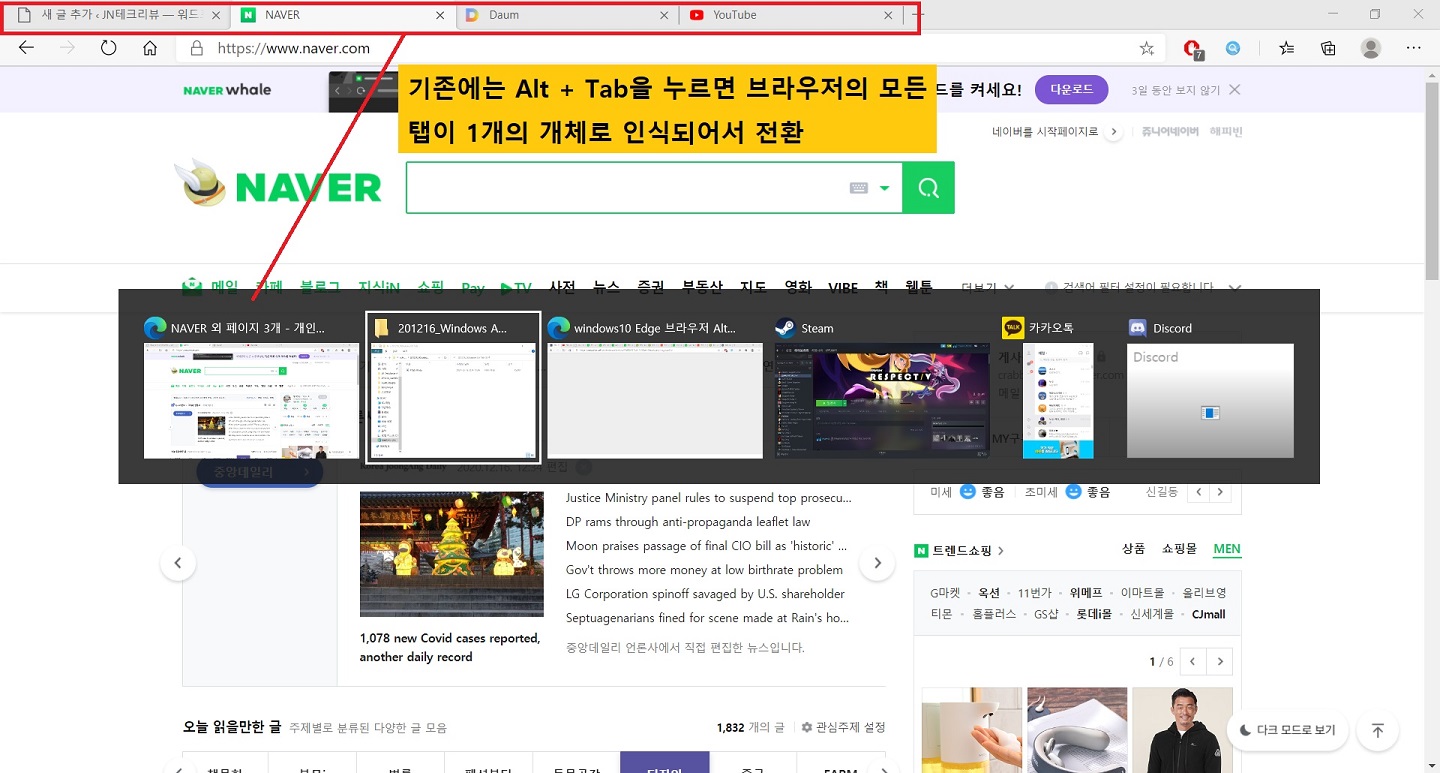The height and width of the screenshot is (773, 1440).
Task: Show previous news slide with left arrow
Action: 178,563
